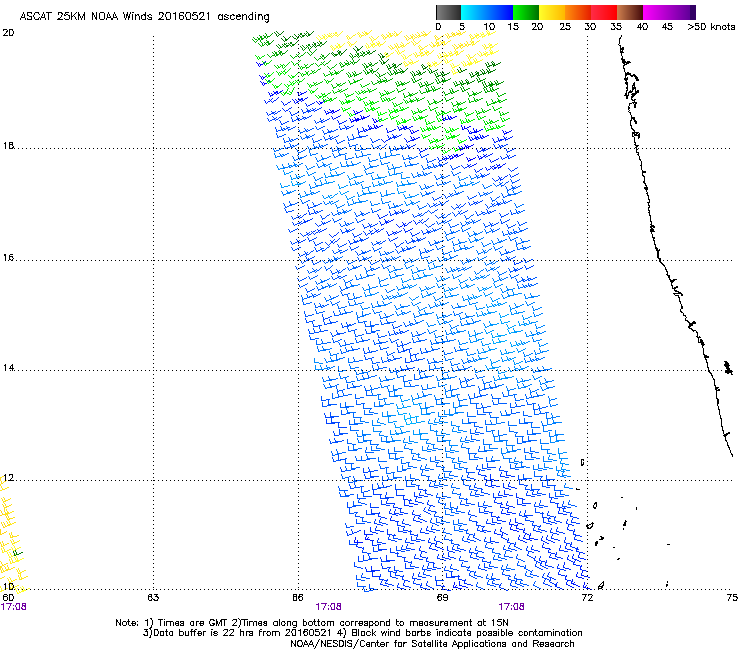This screenshot has width=740, height=650.
Task: Click the '0' label under the color bar
Action: [438, 27]
